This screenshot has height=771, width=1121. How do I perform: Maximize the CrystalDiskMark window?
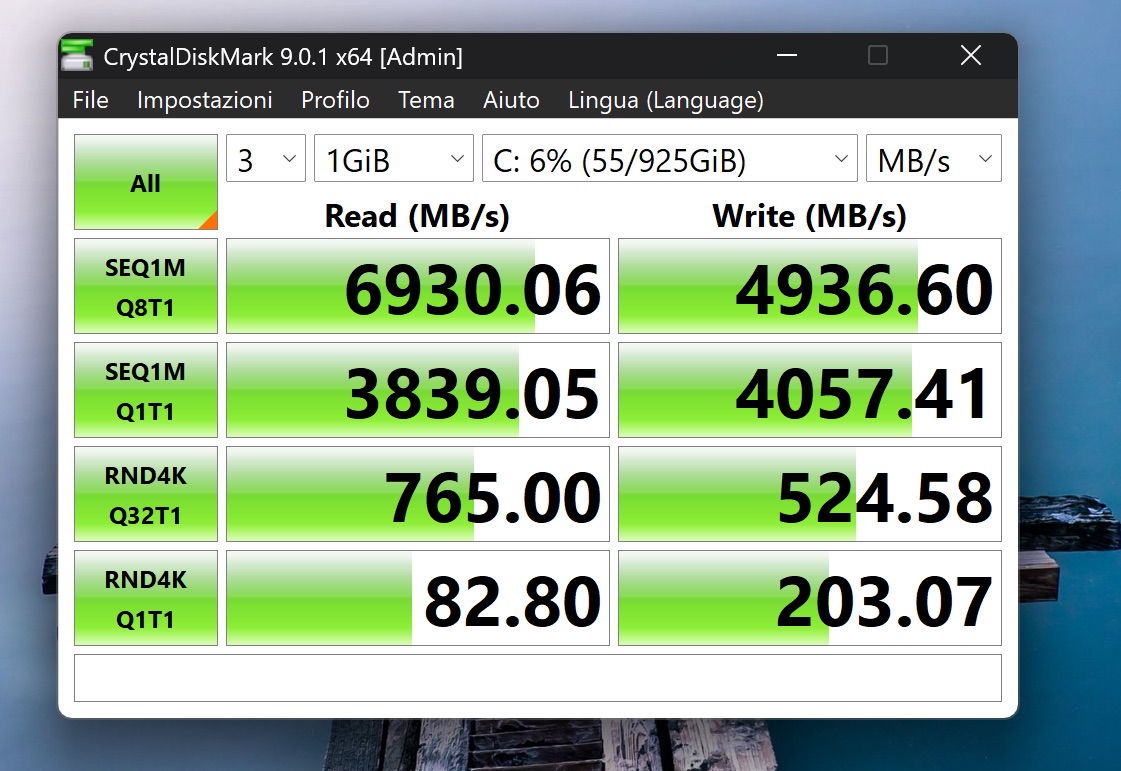[x=878, y=55]
